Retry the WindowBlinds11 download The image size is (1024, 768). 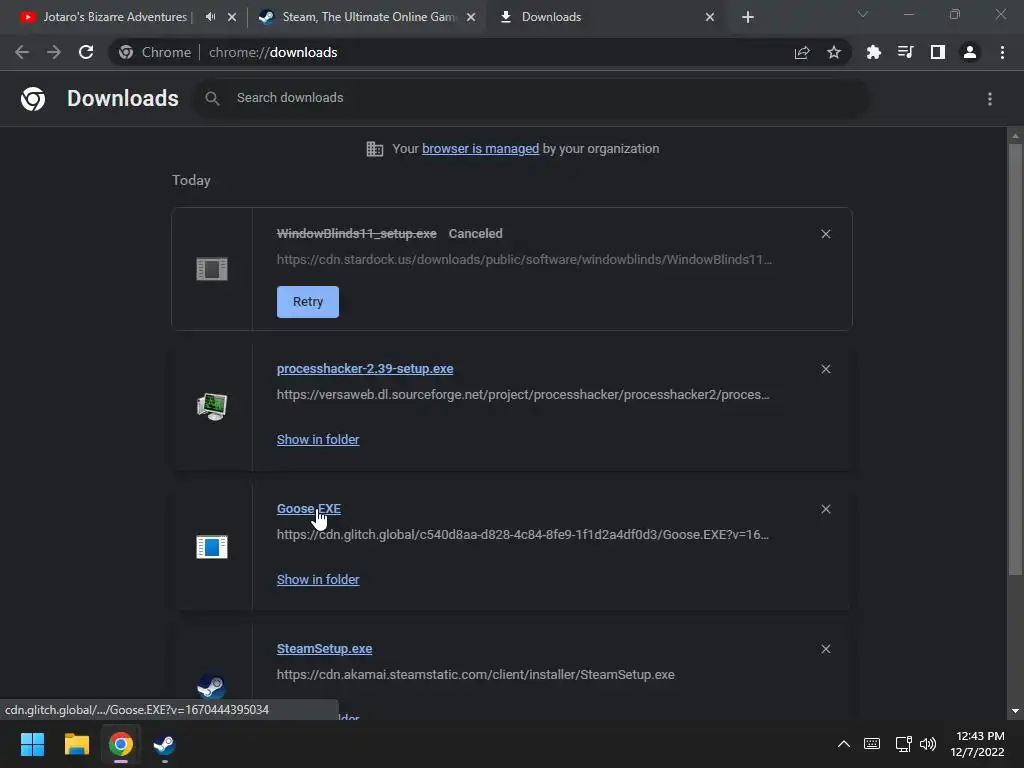pos(308,302)
